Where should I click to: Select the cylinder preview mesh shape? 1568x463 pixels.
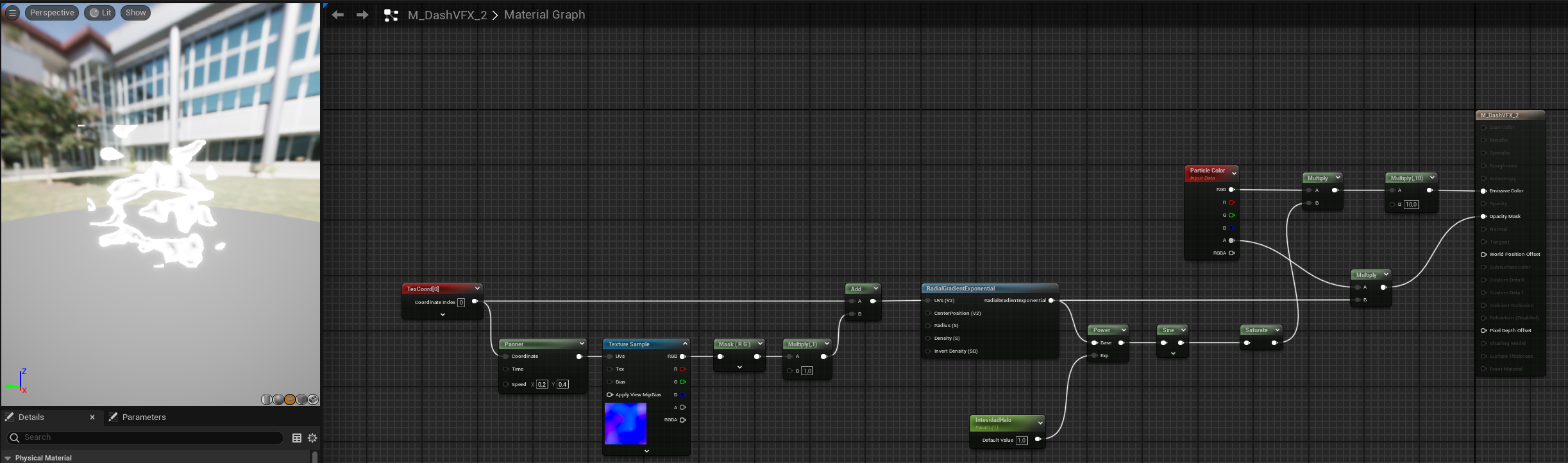coord(267,400)
